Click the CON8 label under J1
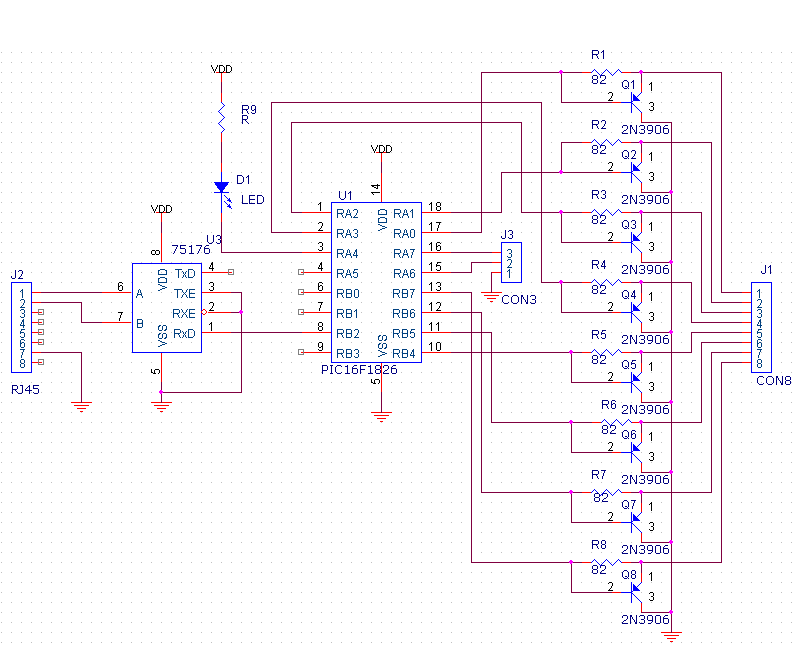 click(x=773, y=381)
